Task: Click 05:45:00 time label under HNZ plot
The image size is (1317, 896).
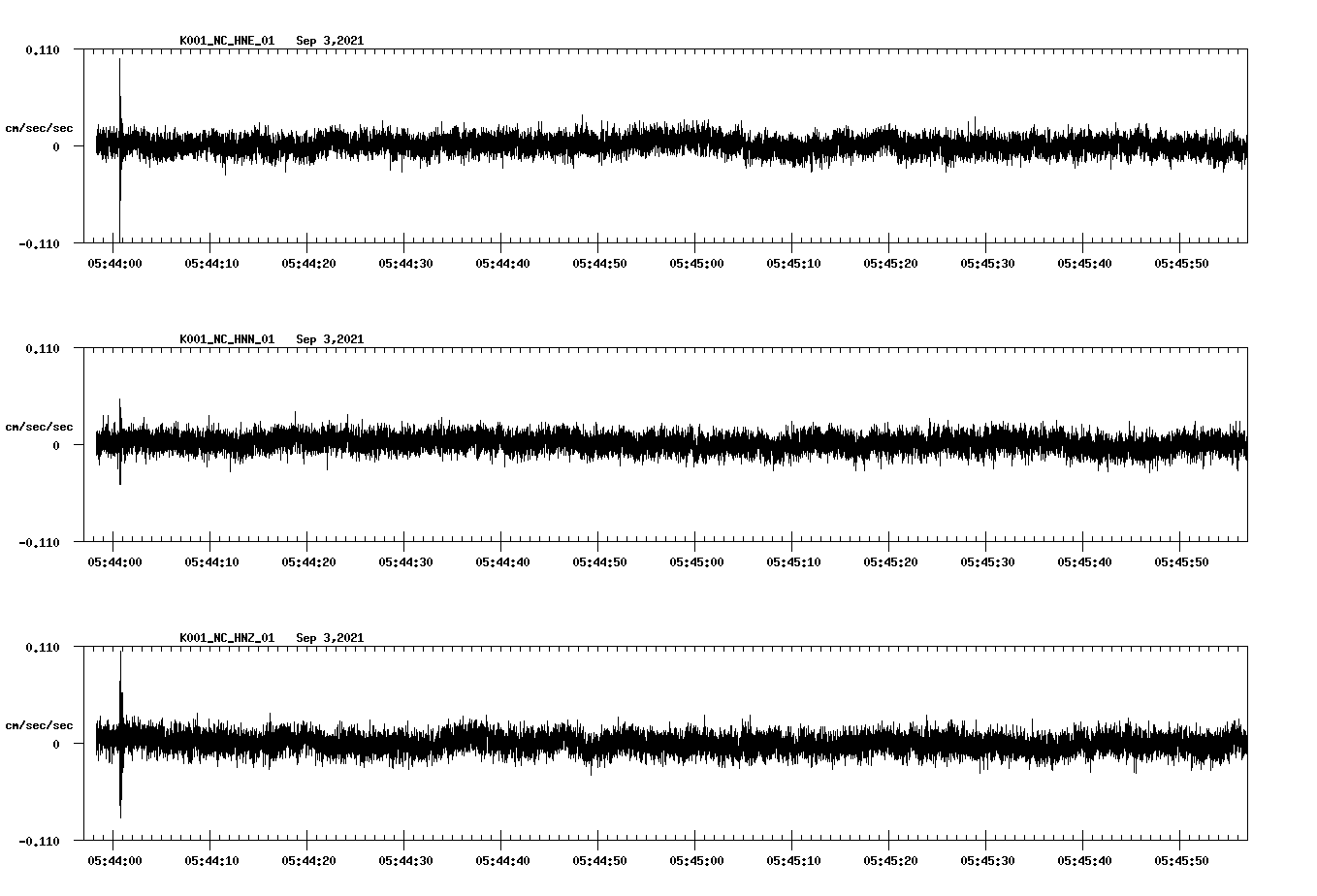Action: pos(697,860)
